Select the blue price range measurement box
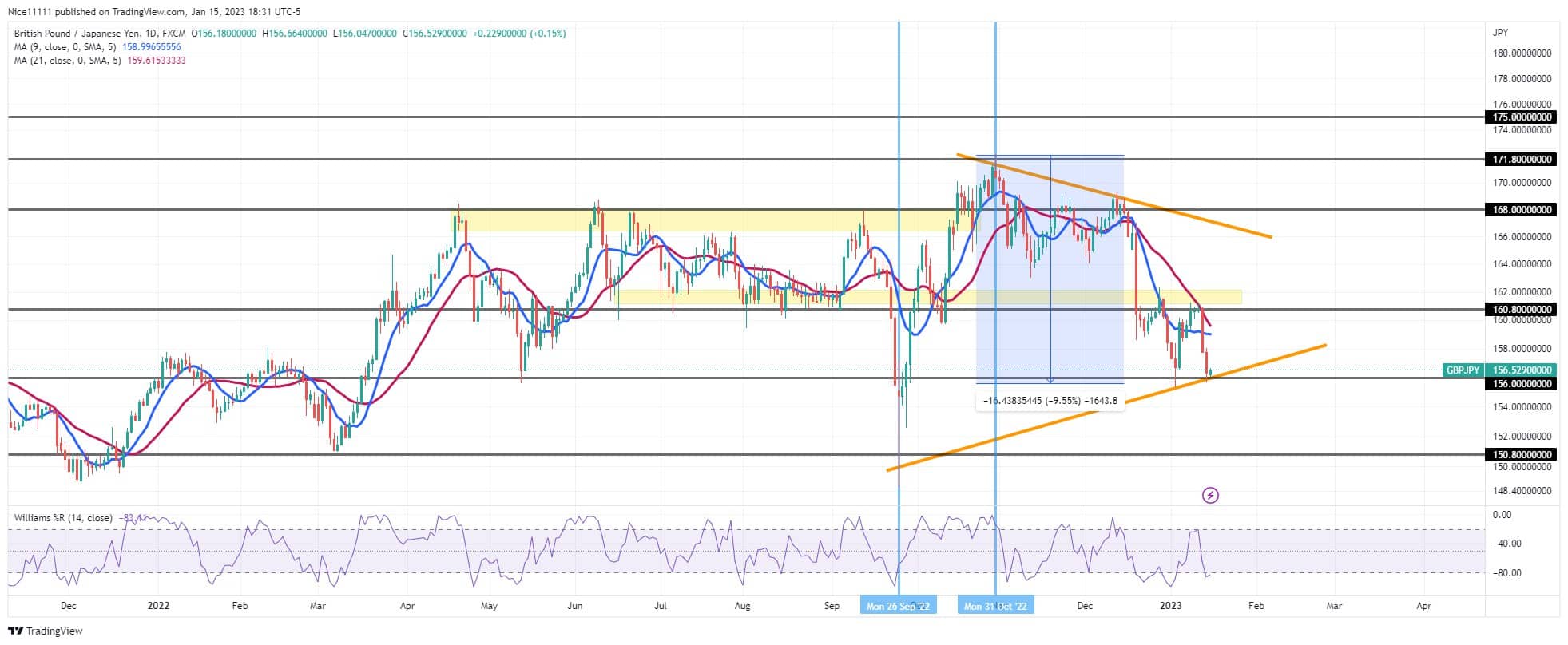Screen dimensions: 1568x645 pyautogui.click(x=1050, y=269)
